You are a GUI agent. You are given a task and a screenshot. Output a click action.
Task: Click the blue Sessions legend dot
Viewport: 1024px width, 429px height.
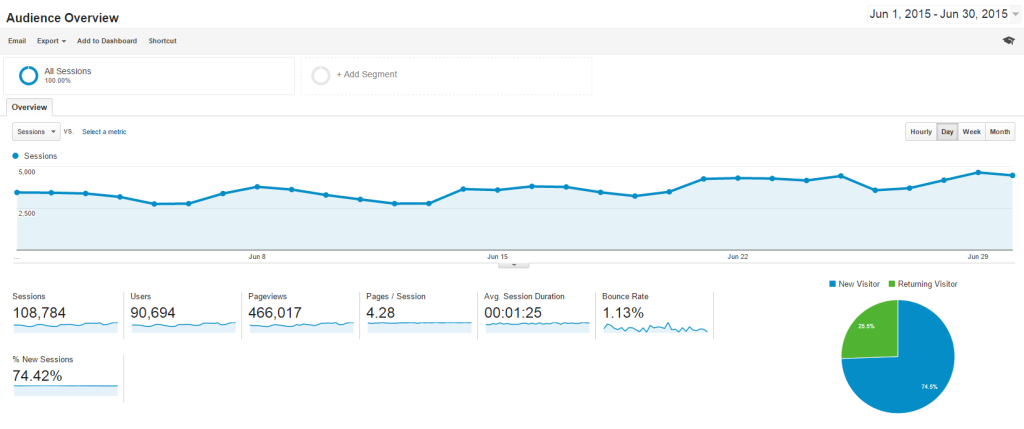point(16,157)
